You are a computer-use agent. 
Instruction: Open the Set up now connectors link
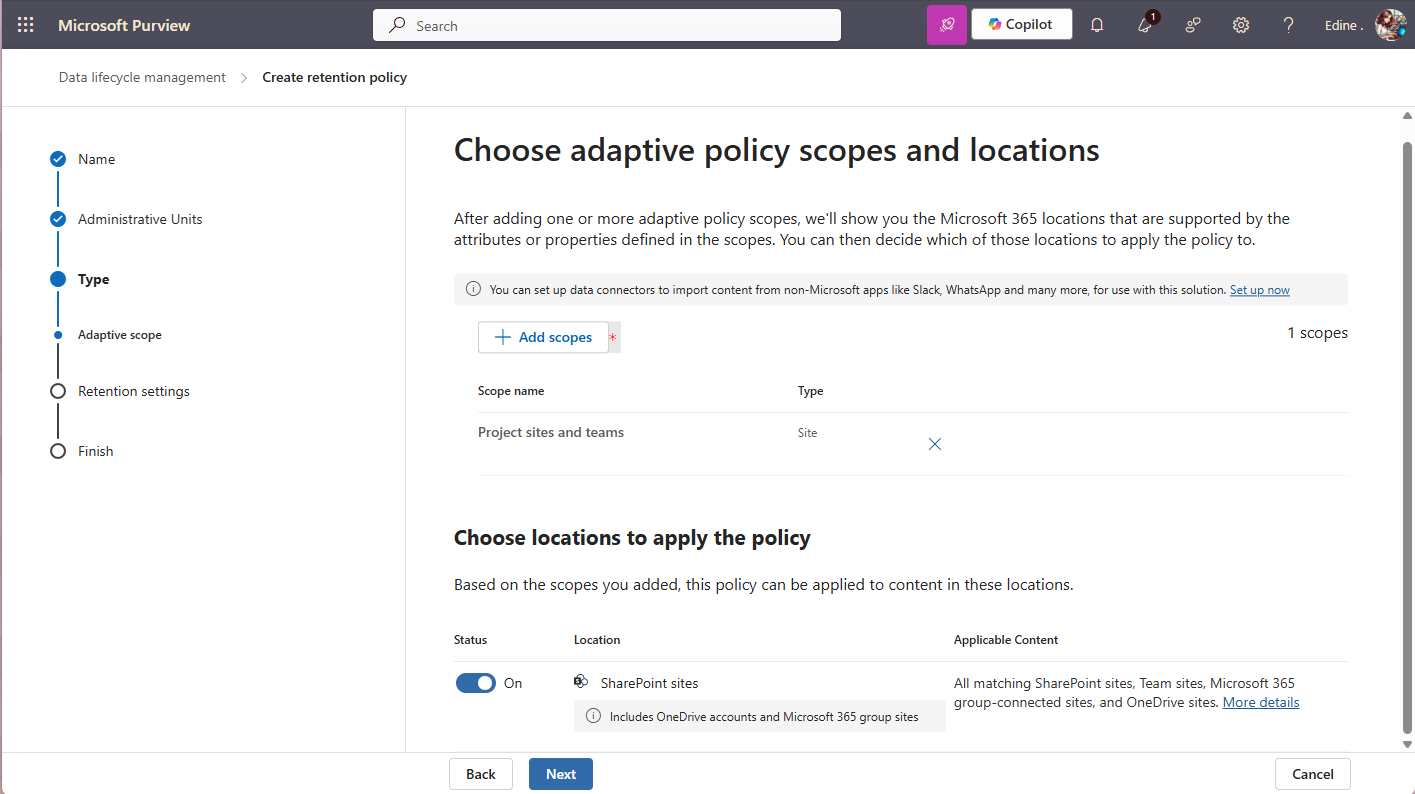[1258, 289]
